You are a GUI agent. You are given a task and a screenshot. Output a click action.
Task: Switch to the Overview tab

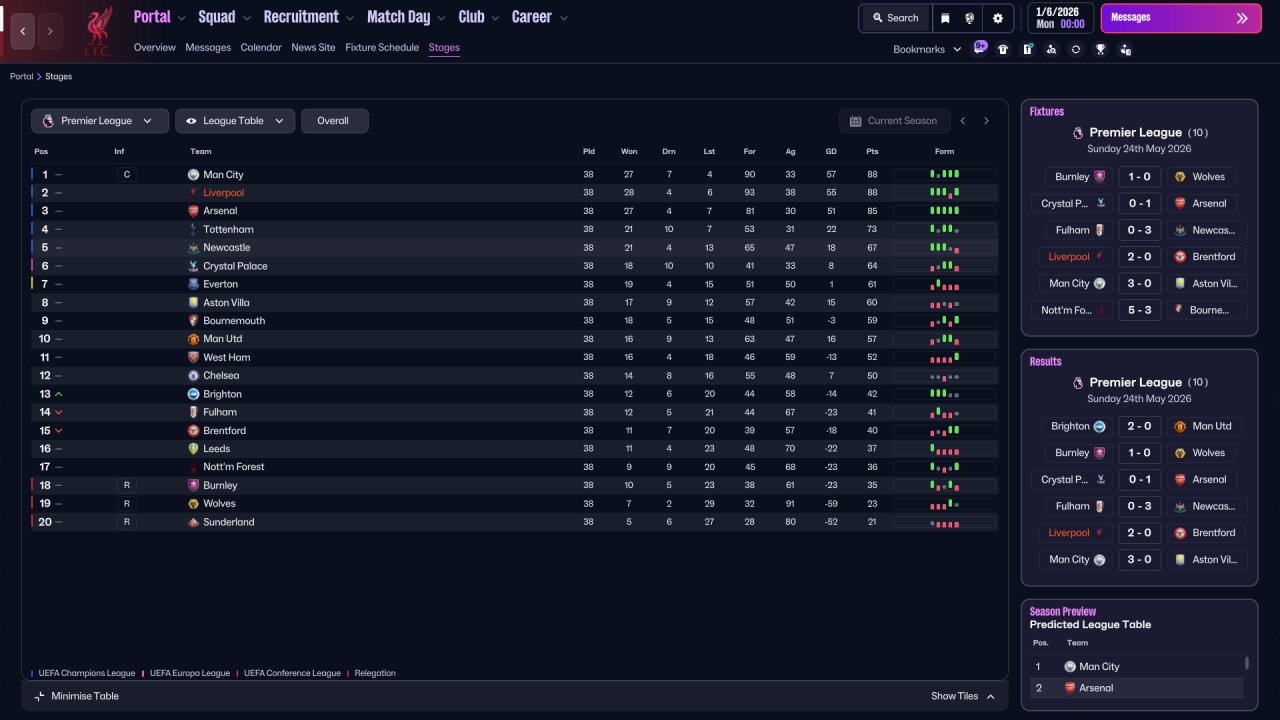pyautogui.click(x=154, y=48)
